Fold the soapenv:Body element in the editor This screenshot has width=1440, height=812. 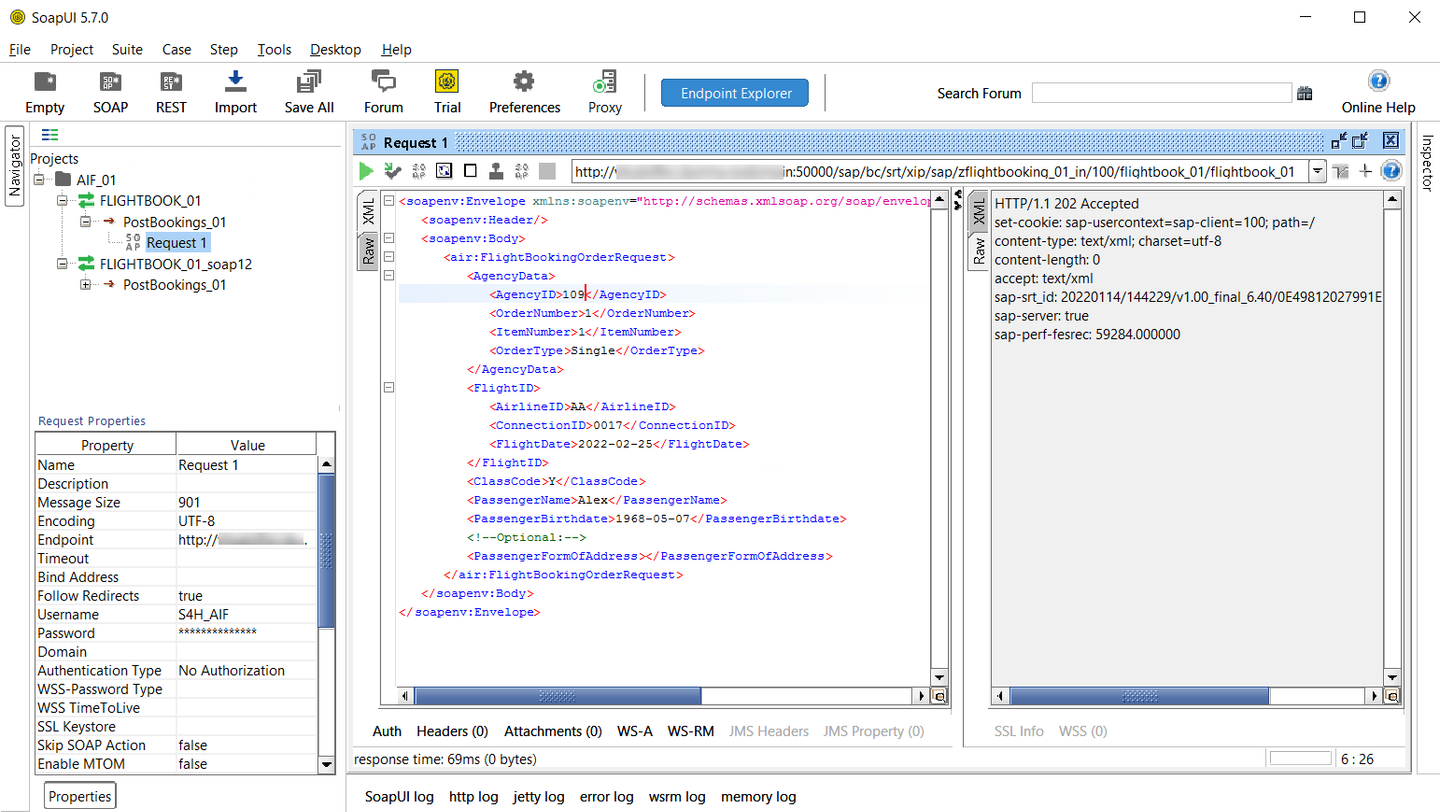[x=389, y=238]
